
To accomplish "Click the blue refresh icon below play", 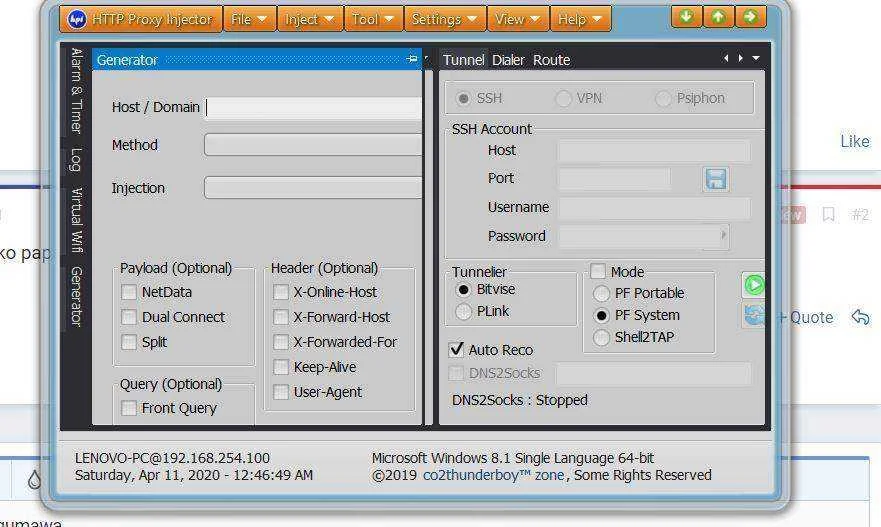I will click(753, 315).
